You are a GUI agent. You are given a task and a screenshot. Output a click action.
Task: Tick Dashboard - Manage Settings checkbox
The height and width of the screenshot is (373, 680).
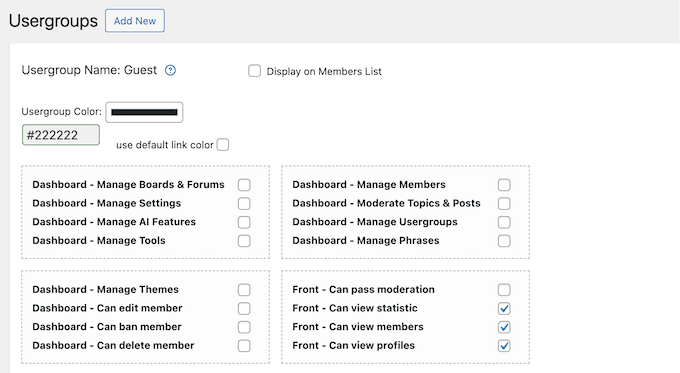pyautogui.click(x=244, y=203)
